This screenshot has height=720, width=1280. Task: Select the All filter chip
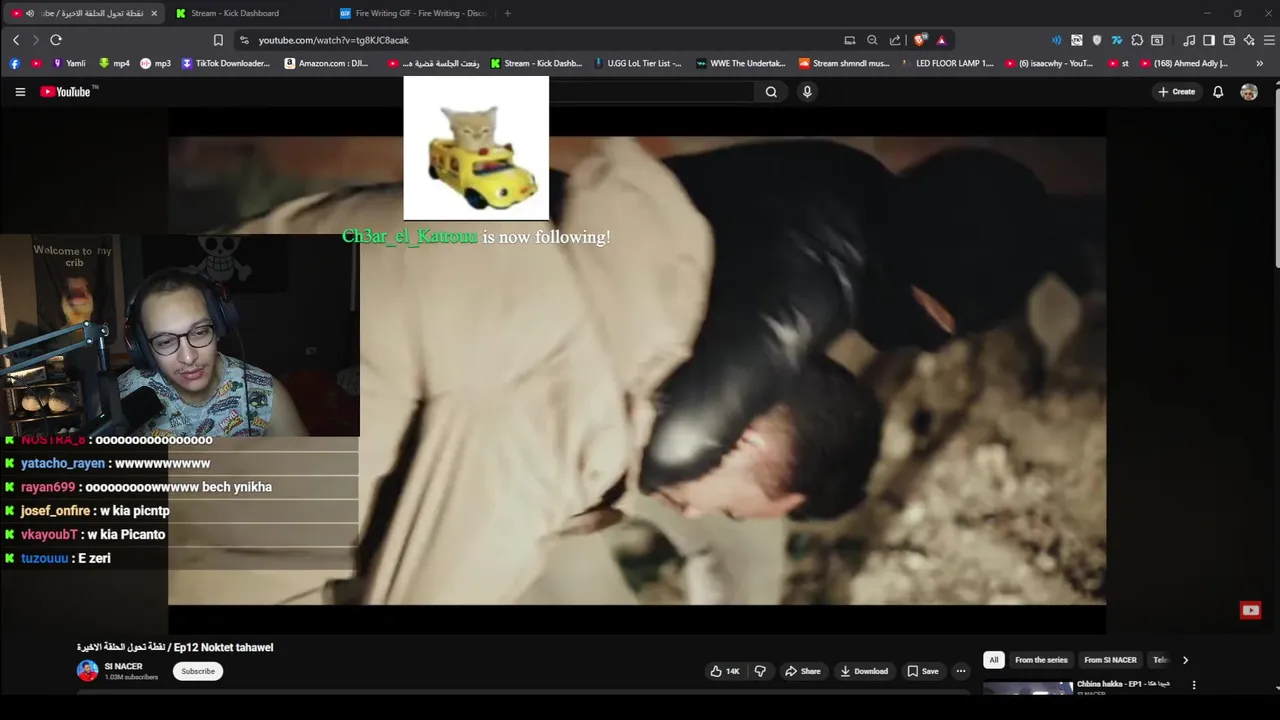click(994, 660)
